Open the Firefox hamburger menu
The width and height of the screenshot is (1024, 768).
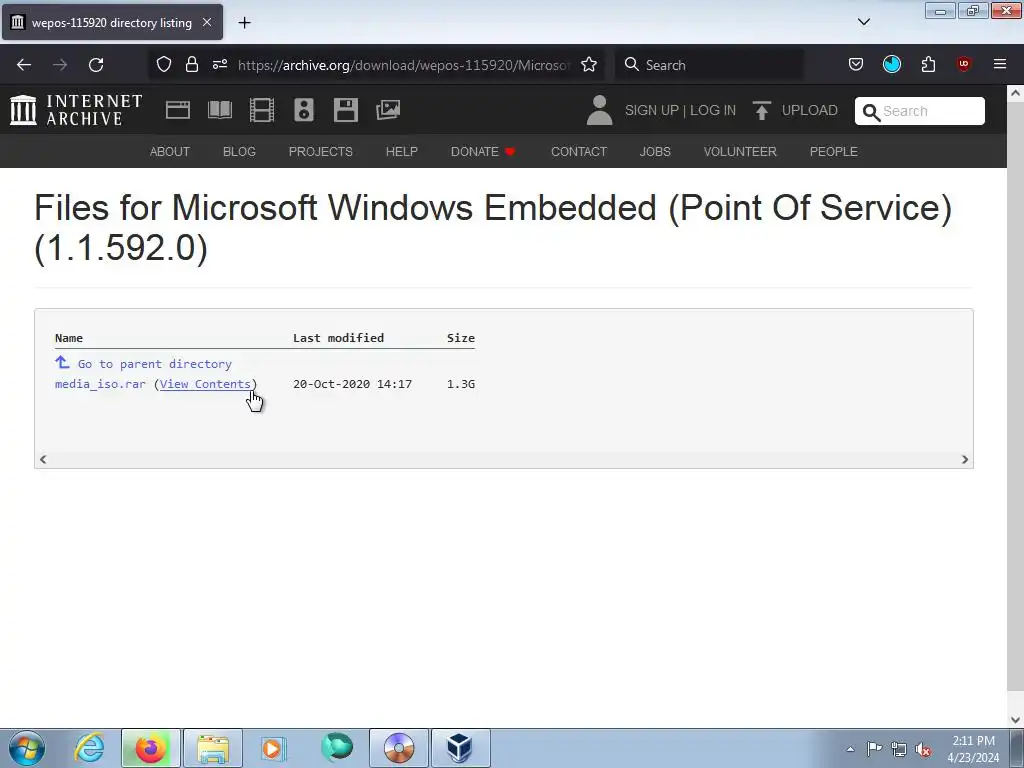(1000, 65)
